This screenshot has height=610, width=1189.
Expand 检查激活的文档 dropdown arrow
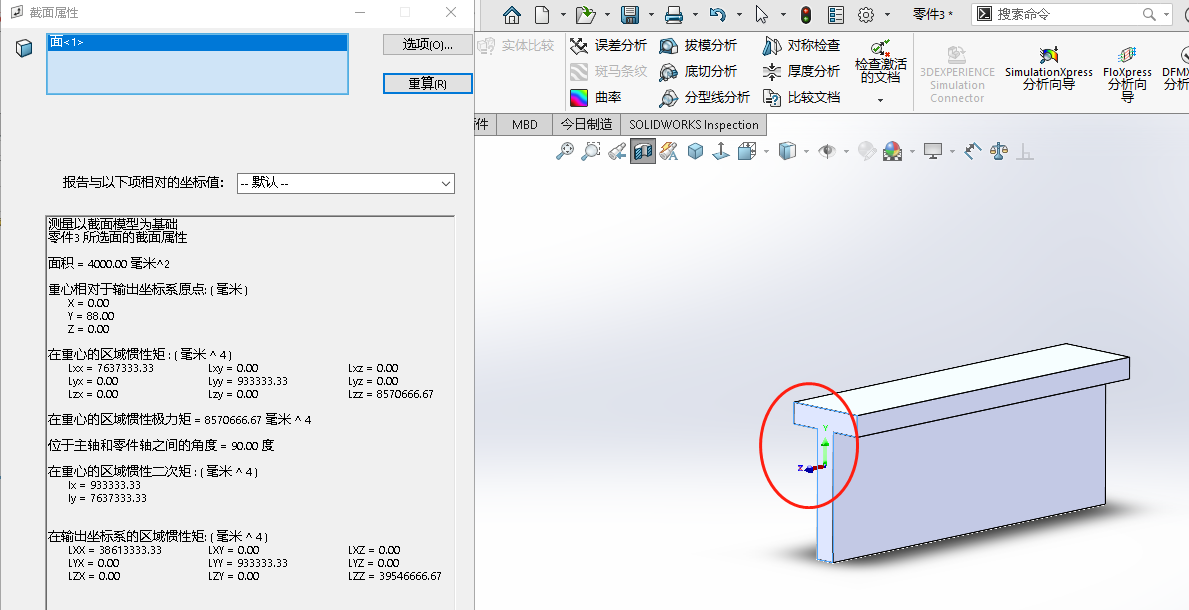click(880, 100)
